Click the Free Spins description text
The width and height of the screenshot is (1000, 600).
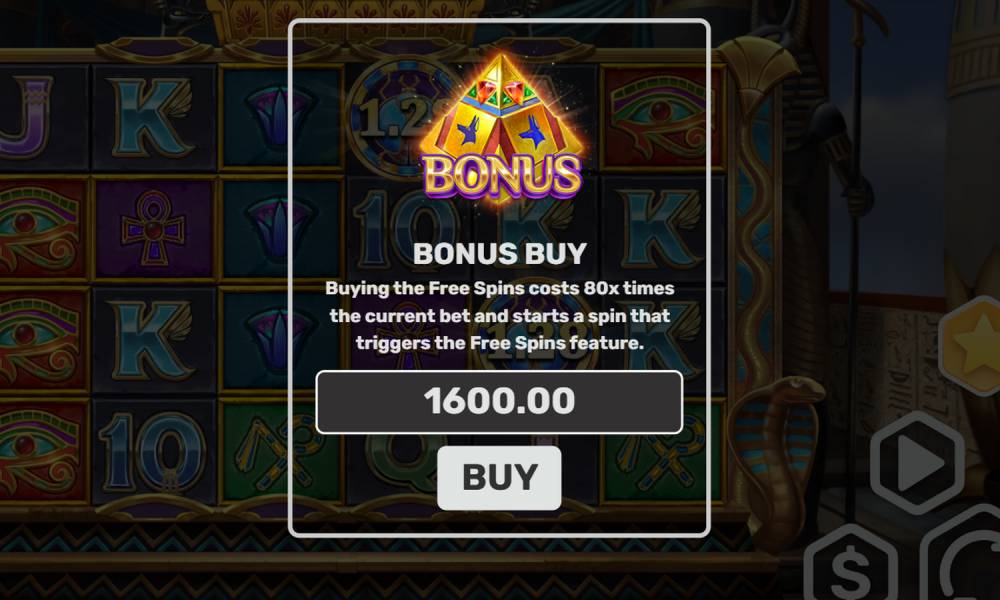[x=499, y=316]
